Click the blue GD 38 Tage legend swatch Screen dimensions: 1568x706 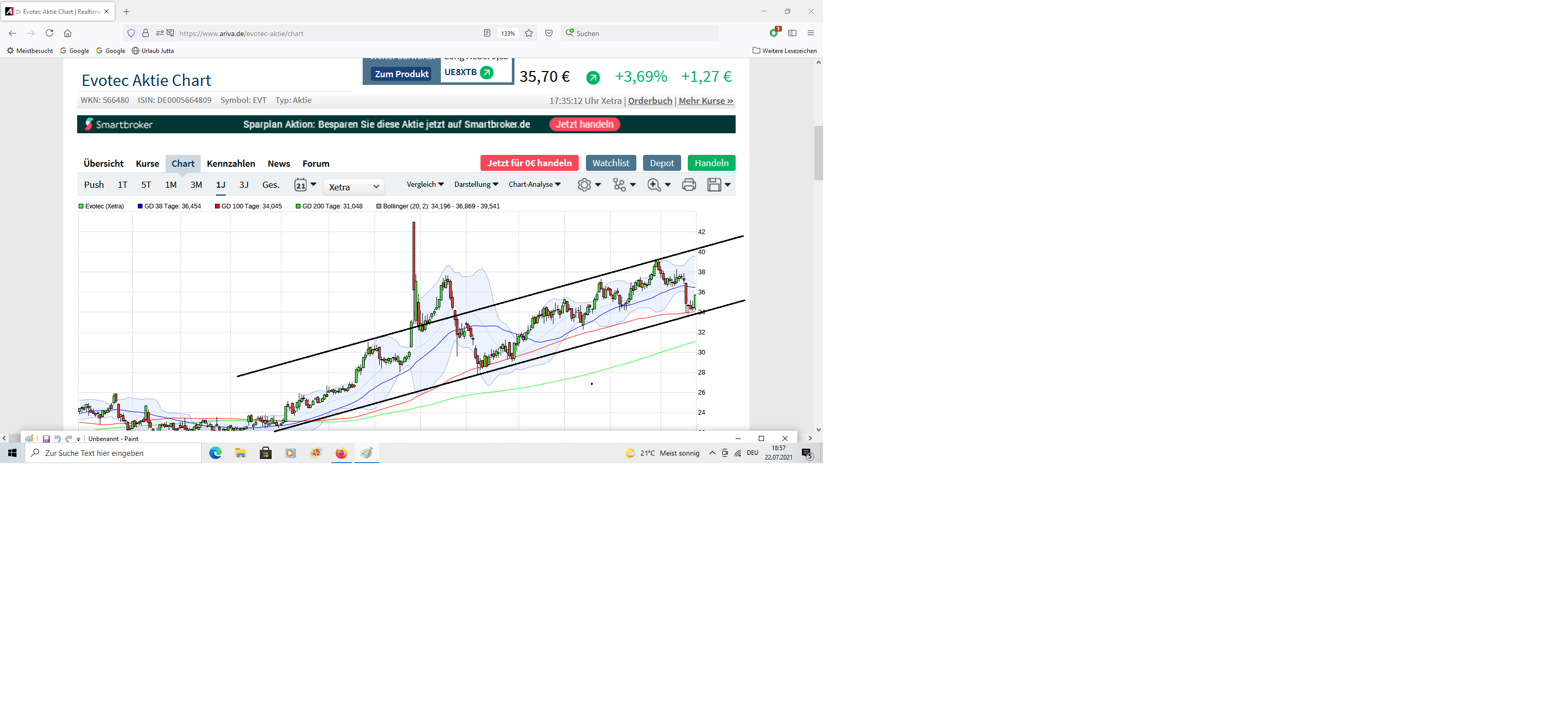coord(140,206)
